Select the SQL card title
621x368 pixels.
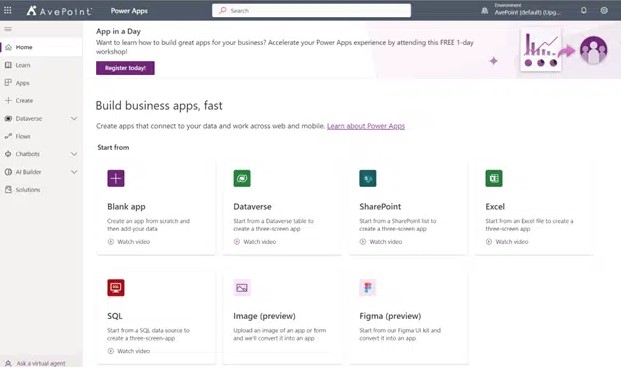point(115,316)
